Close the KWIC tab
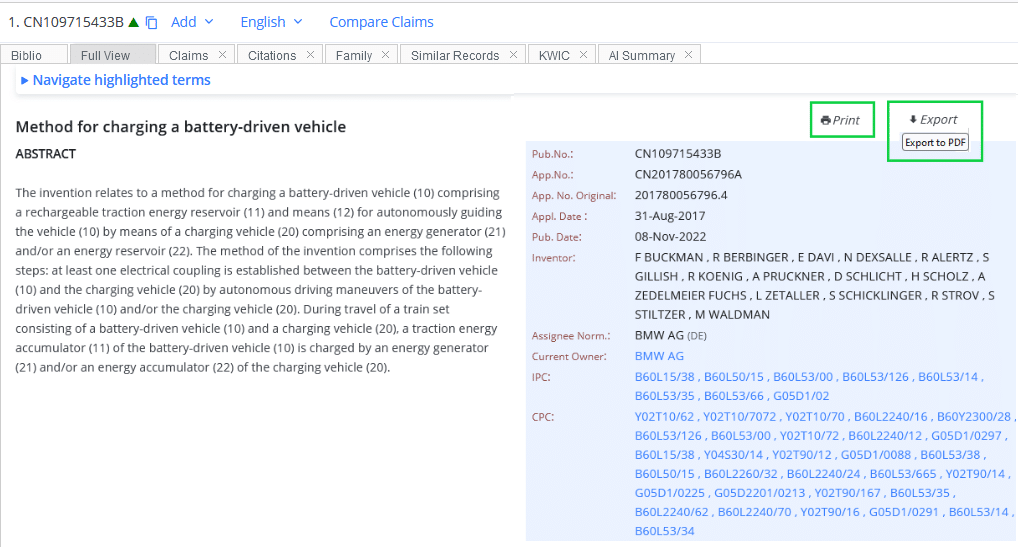The image size is (1018, 547). coord(583,55)
